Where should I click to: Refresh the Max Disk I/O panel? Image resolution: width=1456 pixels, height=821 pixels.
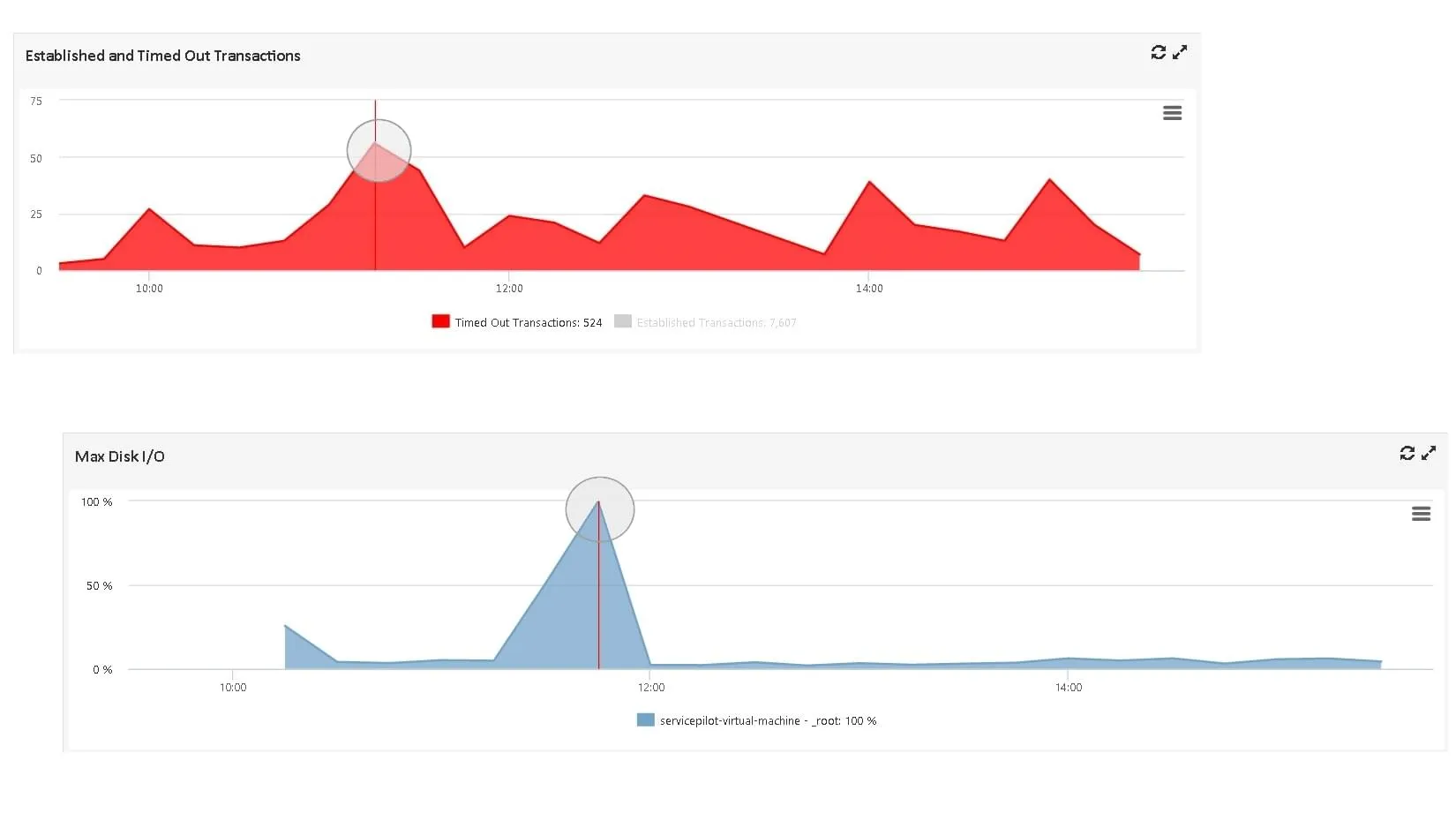point(1407,454)
